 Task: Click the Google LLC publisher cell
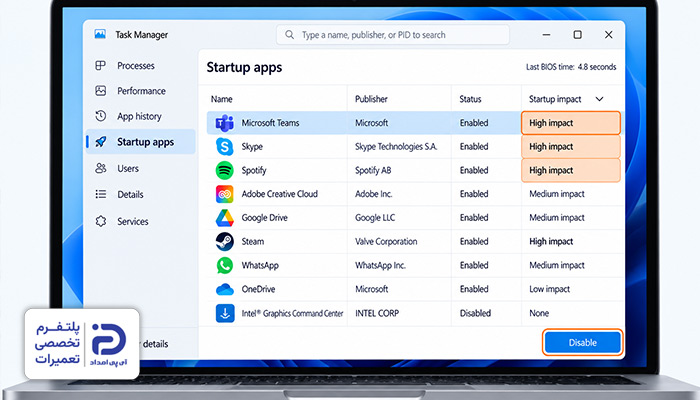pyautogui.click(x=375, y=217)
